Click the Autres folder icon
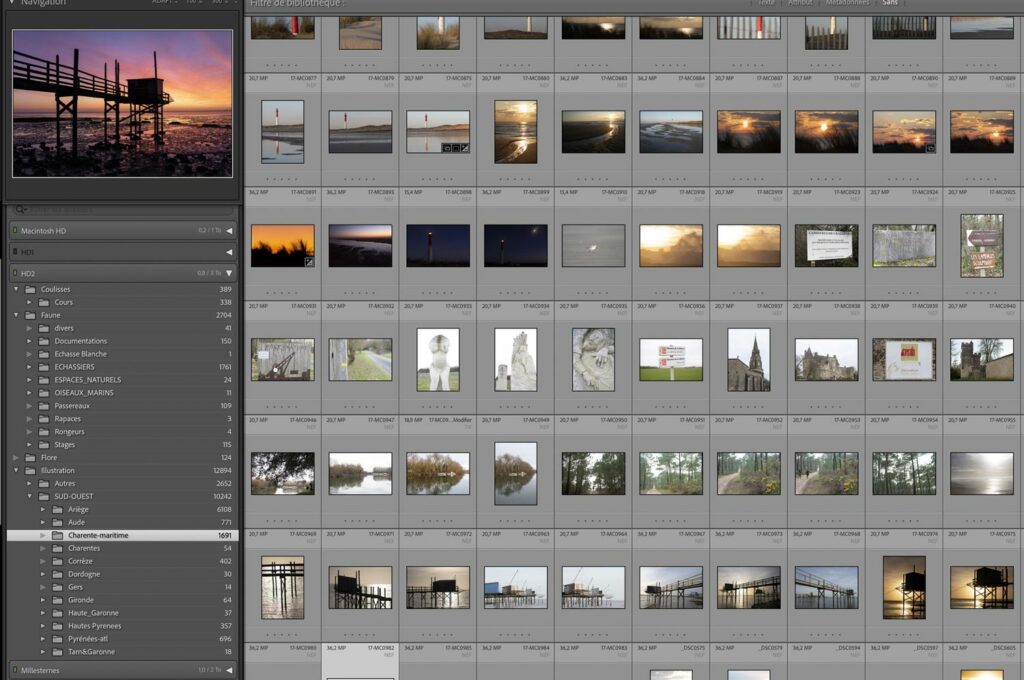This screenshot has width=1024, height=680. pyautogui.click(x=44, y=483)
